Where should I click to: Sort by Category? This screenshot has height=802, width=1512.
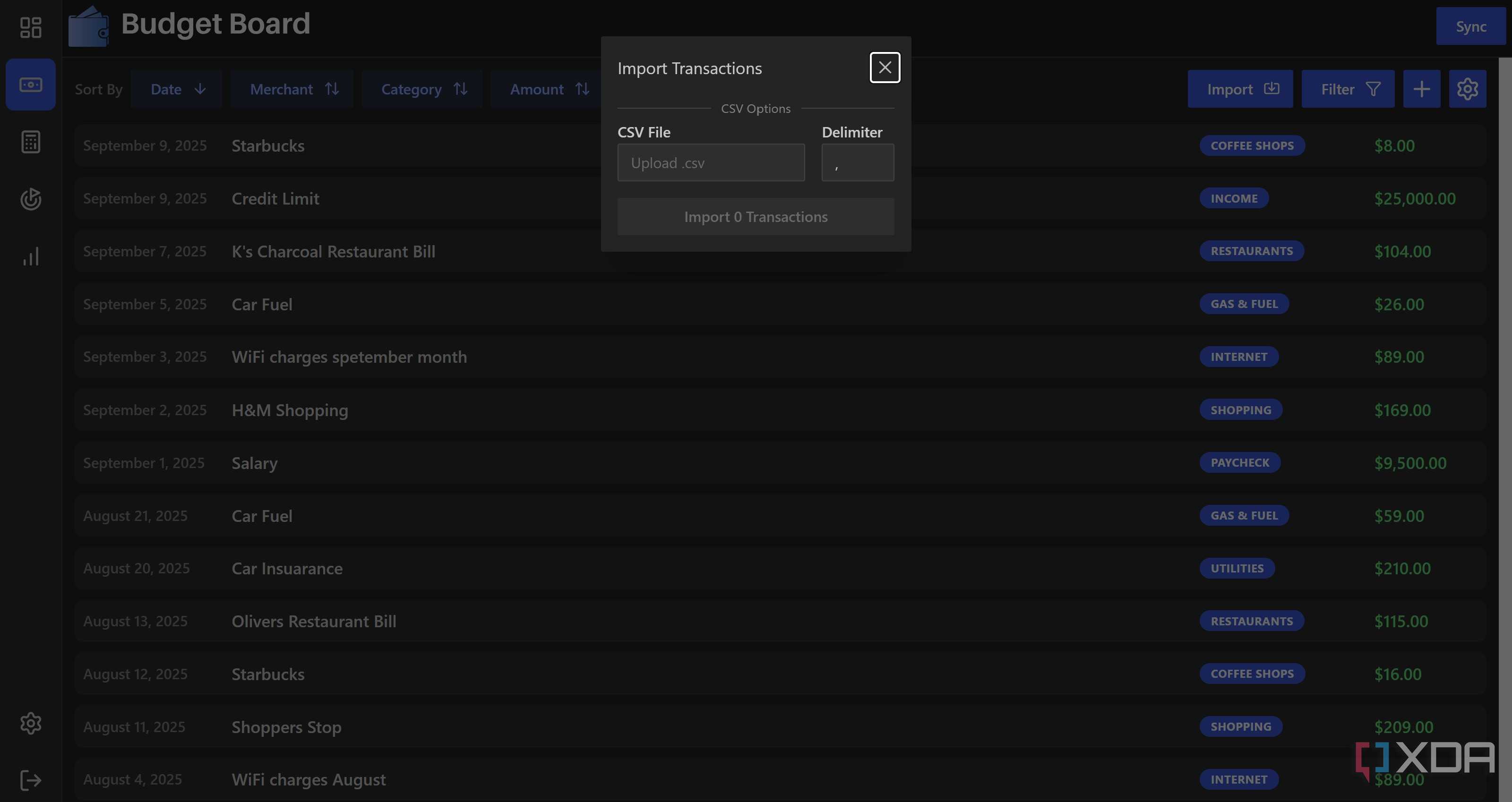click(x=422, y=89)
